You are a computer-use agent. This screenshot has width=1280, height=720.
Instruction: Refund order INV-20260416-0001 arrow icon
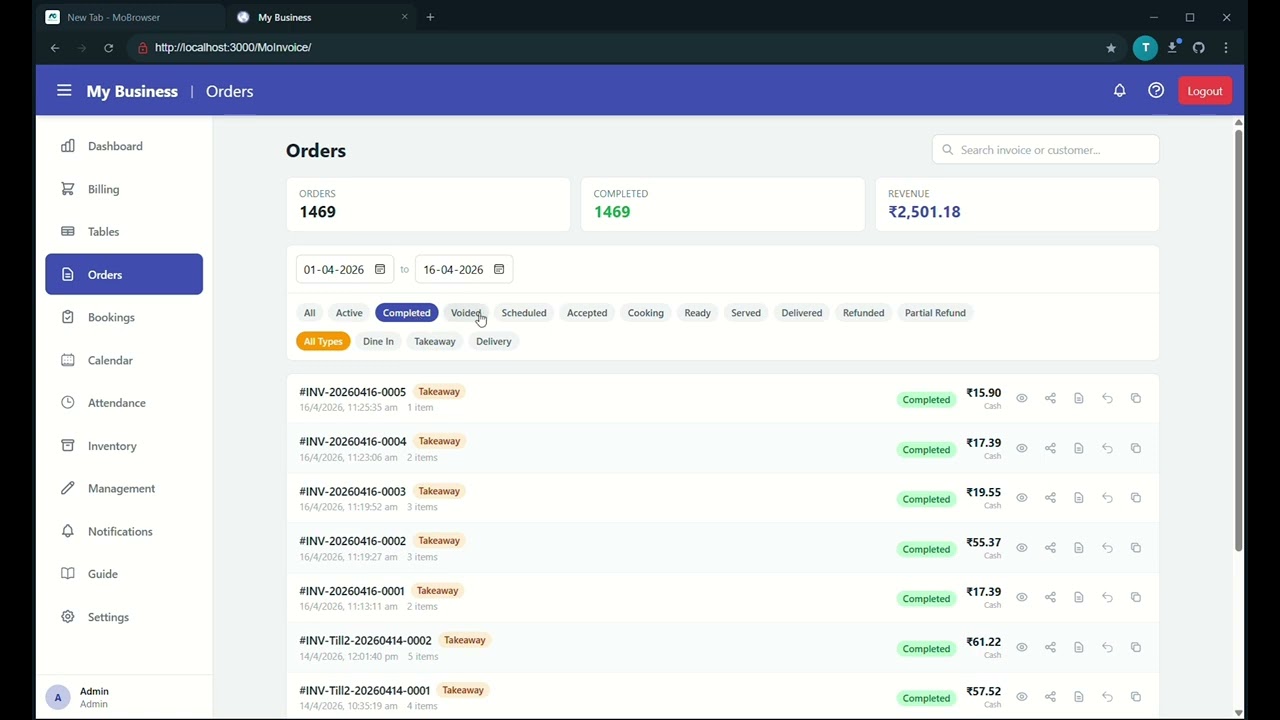[1107, 597]
